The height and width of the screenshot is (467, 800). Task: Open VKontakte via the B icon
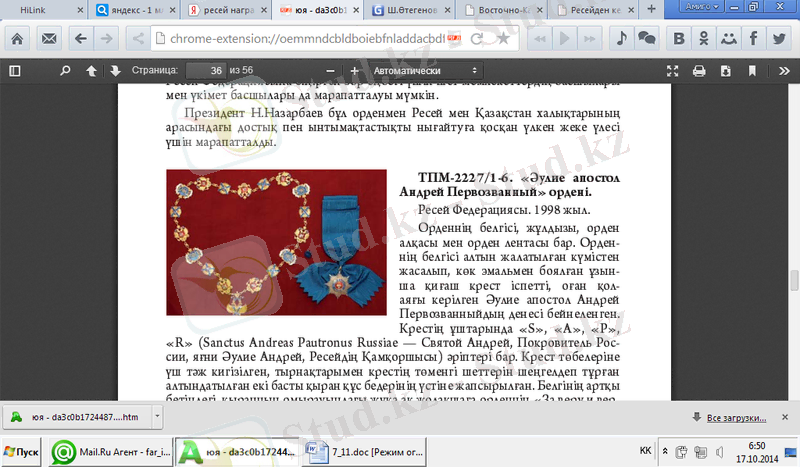click(679, 38)
